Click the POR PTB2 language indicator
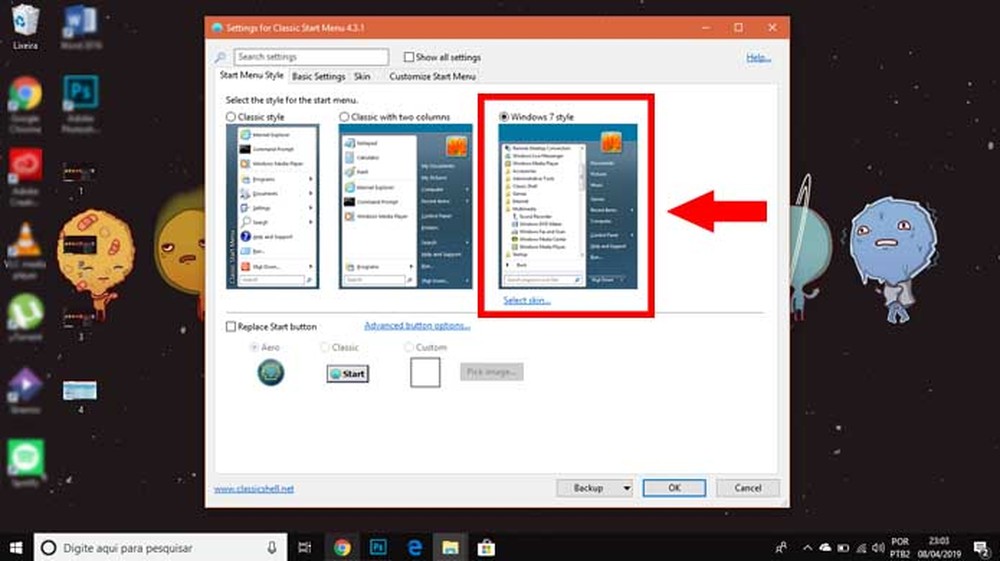 900,548
